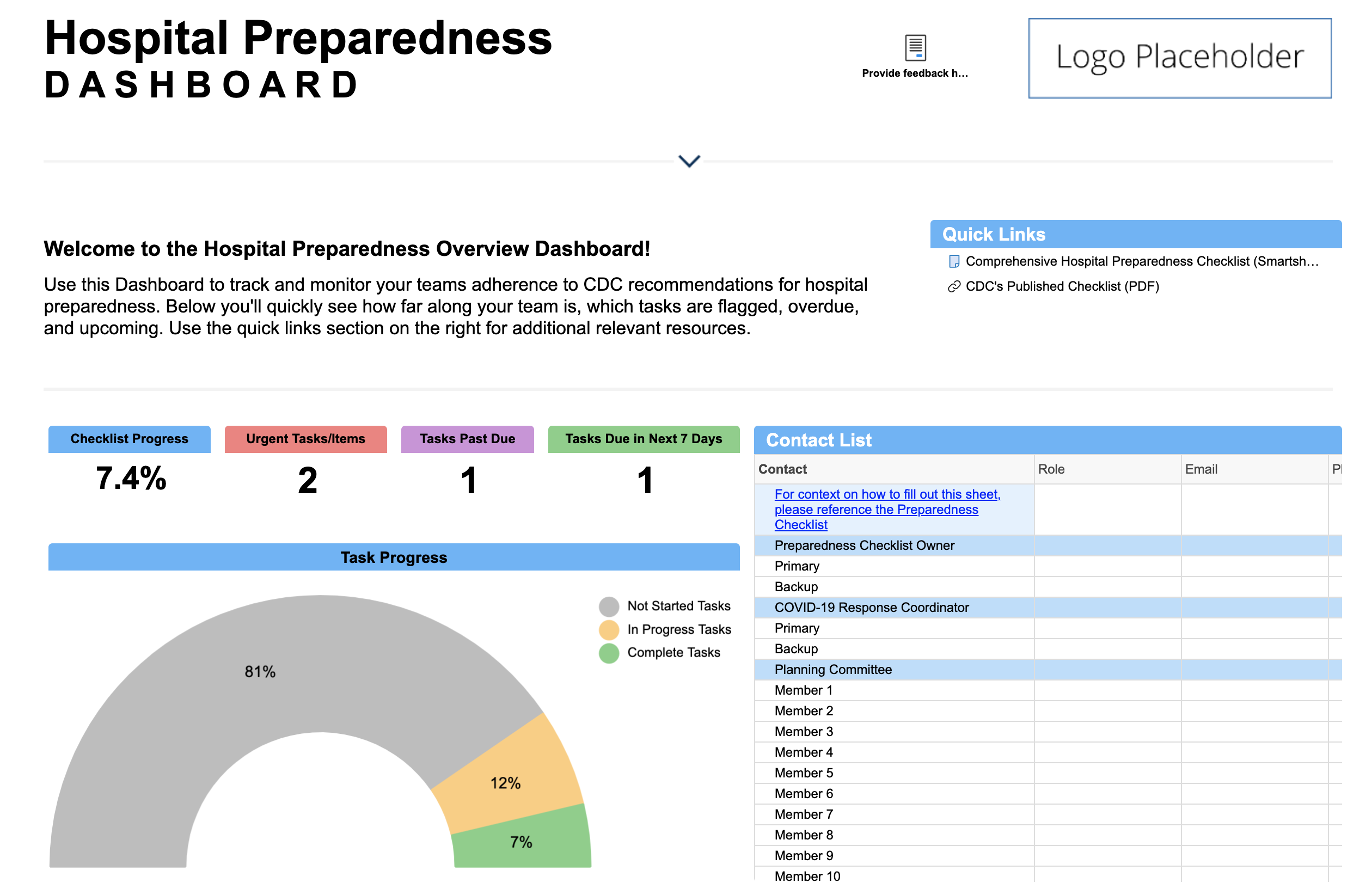1372x895 pixels.
Task: Select the Email column header
Action: [x=1201, y=469]
